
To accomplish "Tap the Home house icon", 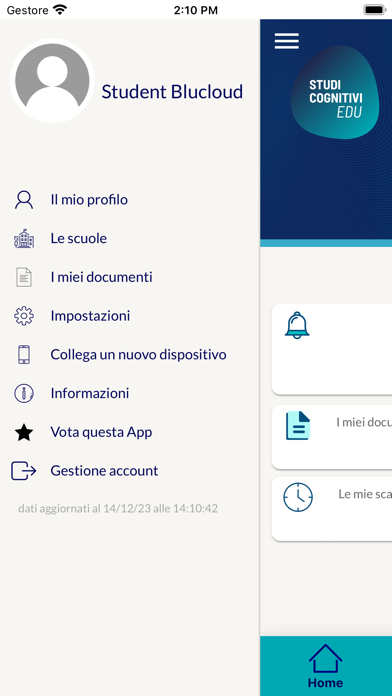I will click(325, 659).
